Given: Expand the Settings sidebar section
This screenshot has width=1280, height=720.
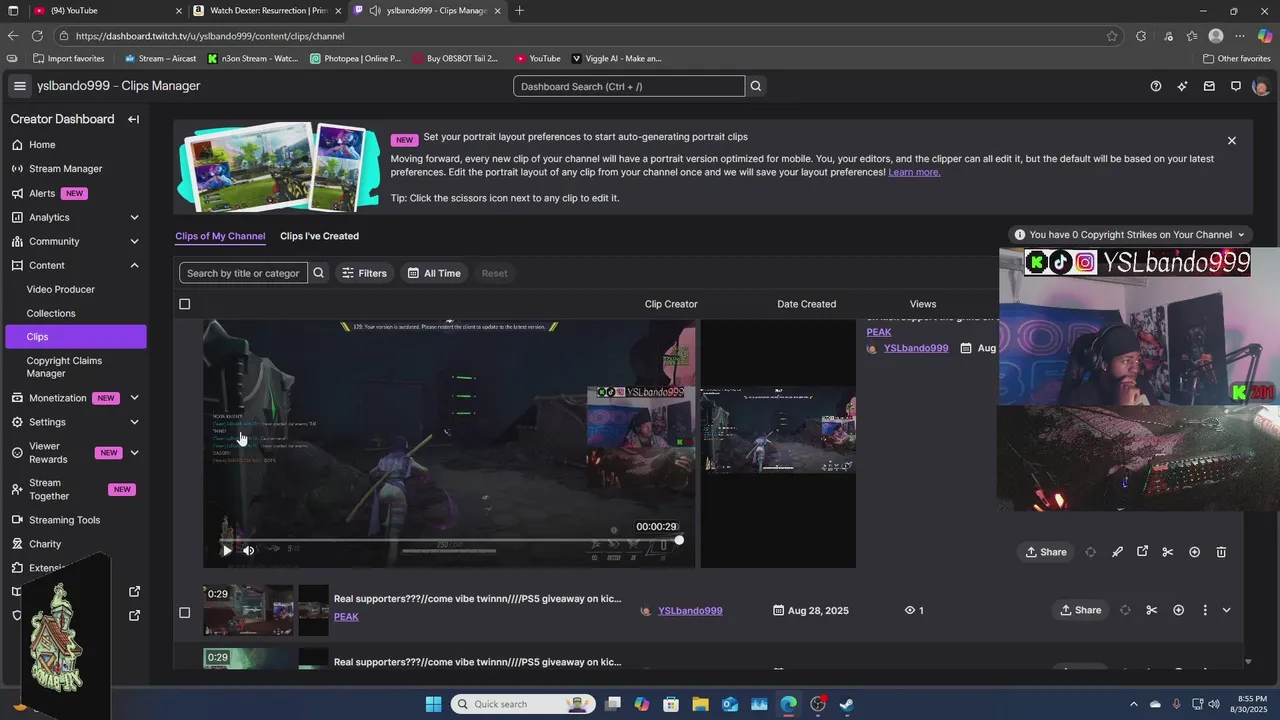Looking at the screenshot, I should tap(134, 422).
